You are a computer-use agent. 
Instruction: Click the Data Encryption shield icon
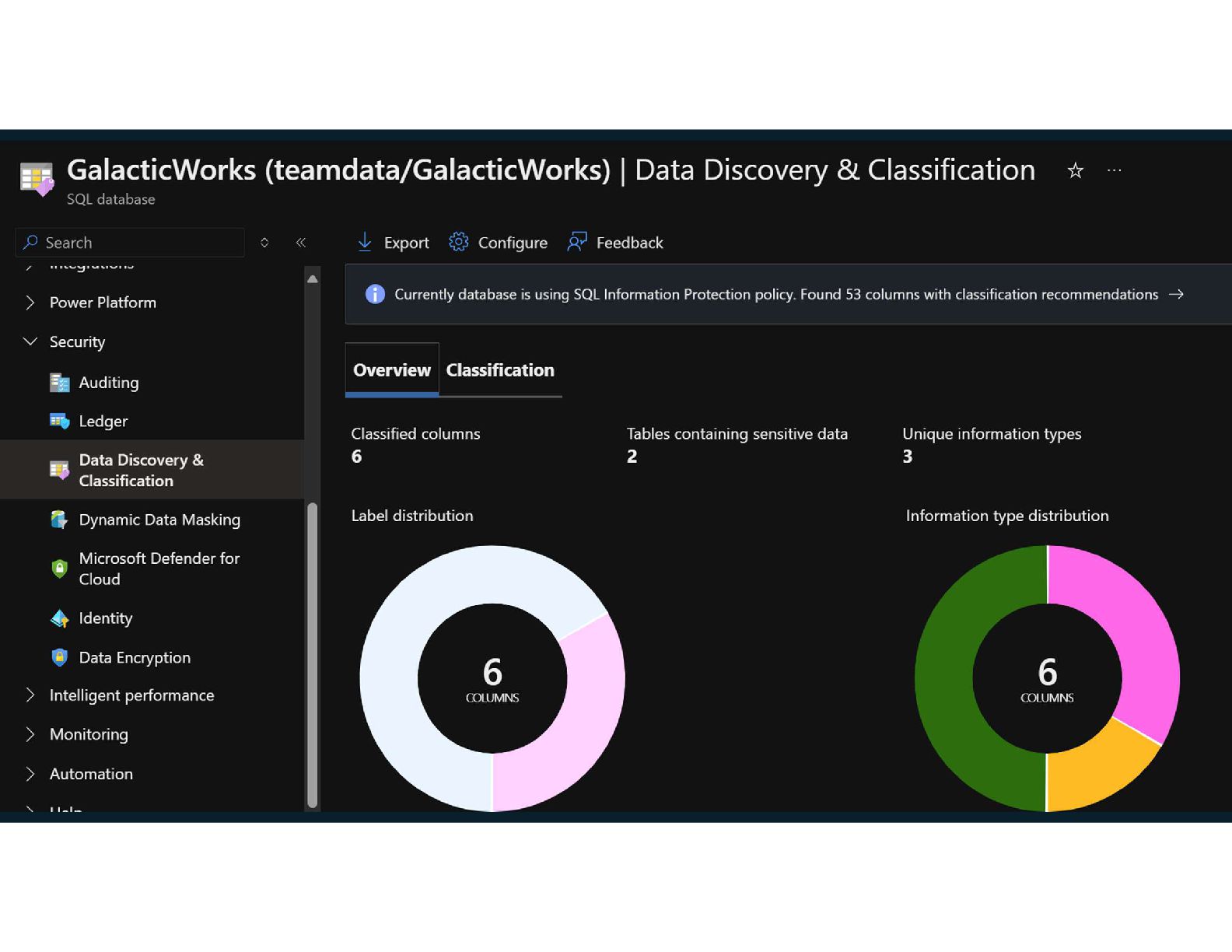pyautogui.click(x=60, y=657)
